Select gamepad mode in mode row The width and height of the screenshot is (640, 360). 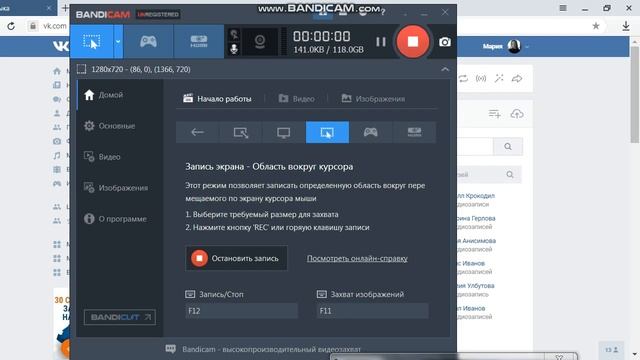[x=371, y=132]
